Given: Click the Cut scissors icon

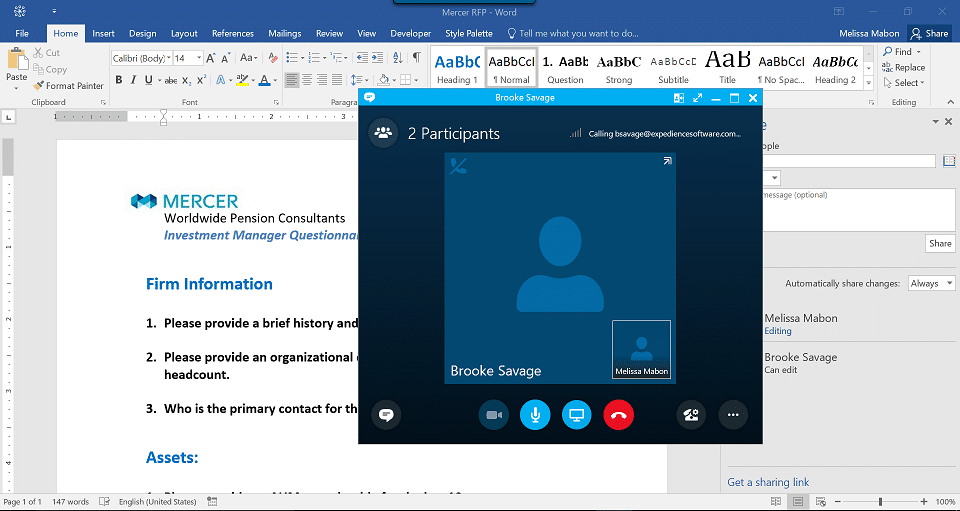Looking at the screenshot, I should pos(38,53).
